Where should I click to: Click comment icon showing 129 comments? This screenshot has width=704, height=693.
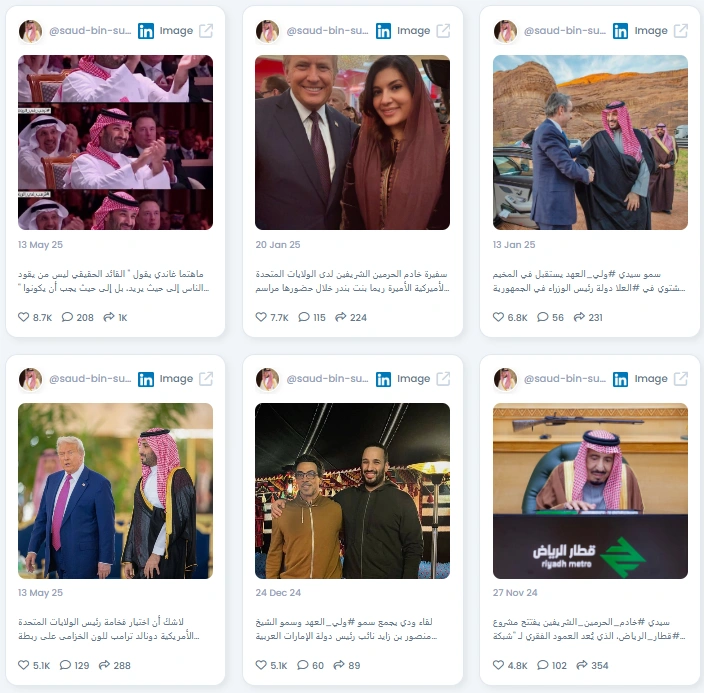coord(66,665)
